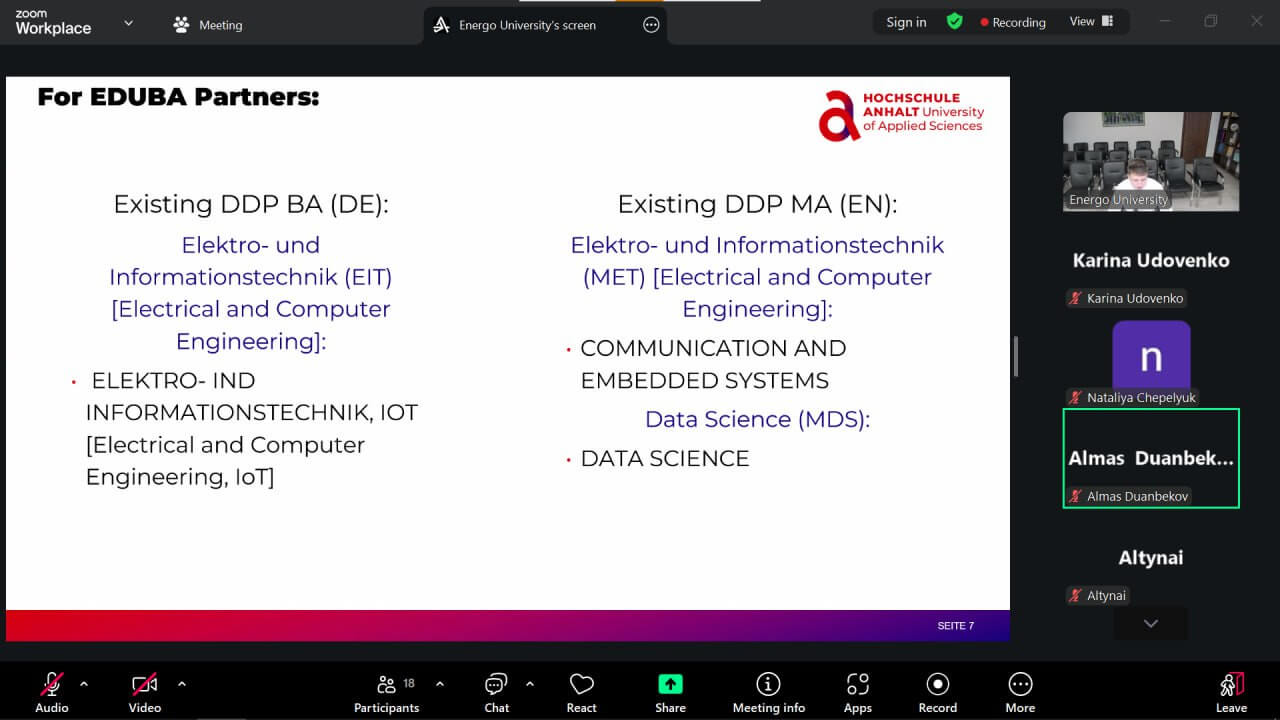The width and height of the screenshot is (1280, 720).
Task: Open the Zoom Workplace dropdown arrow
Action: click(128, 23)
